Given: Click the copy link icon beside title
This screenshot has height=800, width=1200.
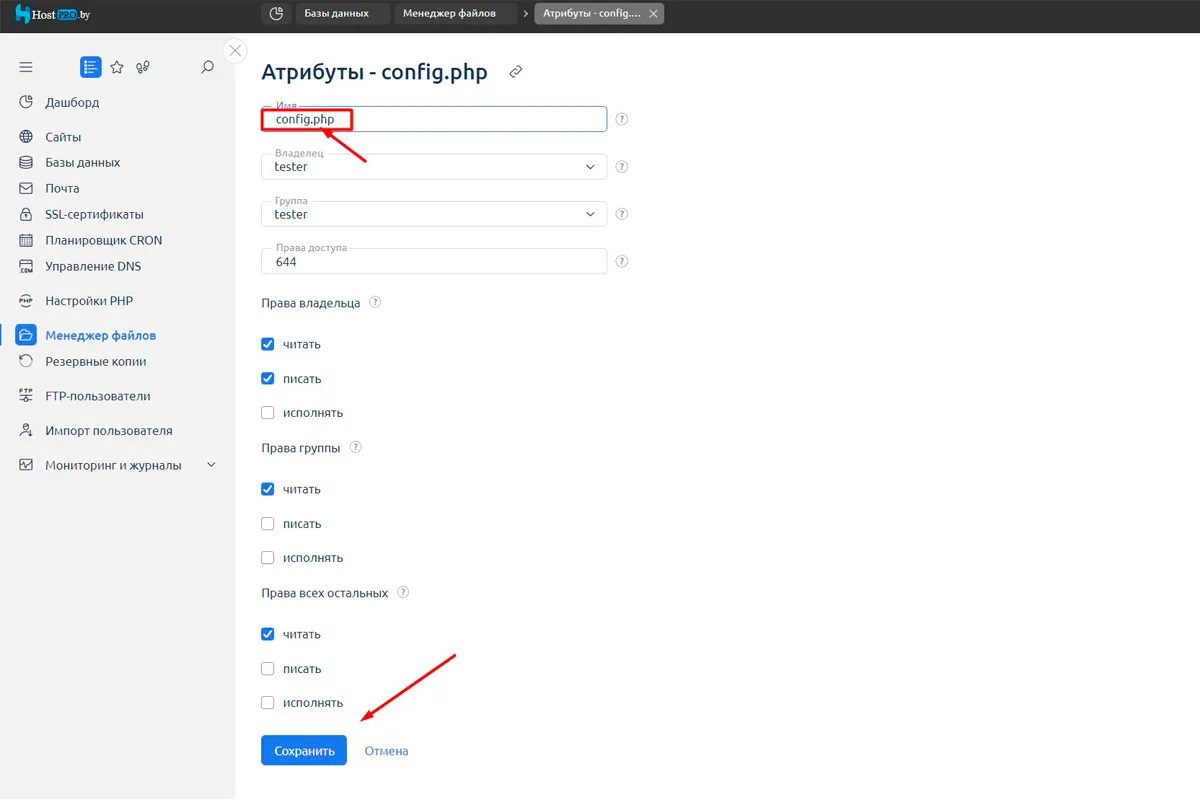Looking at the screenshot, I should (x=516, y=72).
